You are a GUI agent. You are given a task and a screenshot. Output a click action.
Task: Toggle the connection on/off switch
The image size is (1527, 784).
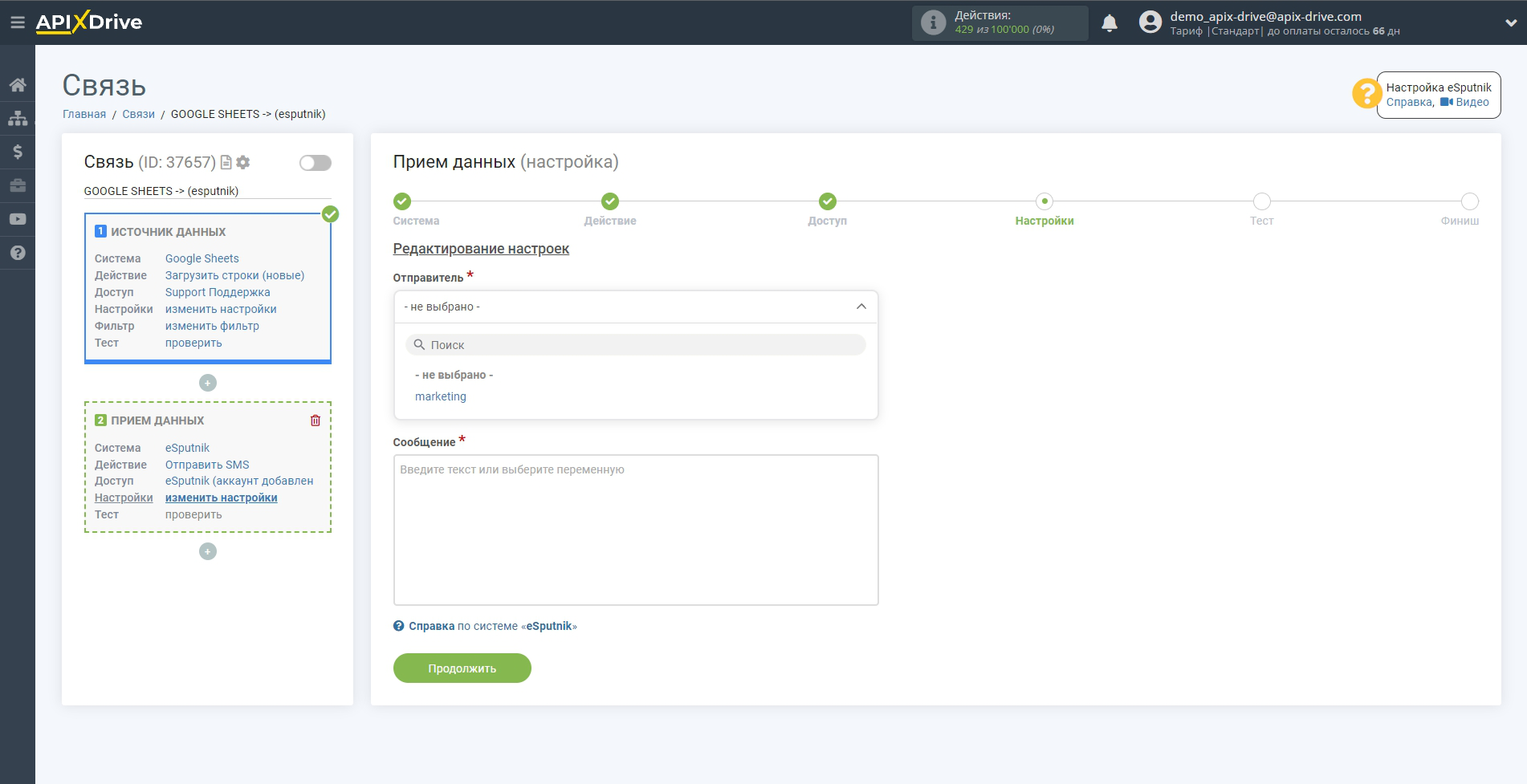(316, 163)
